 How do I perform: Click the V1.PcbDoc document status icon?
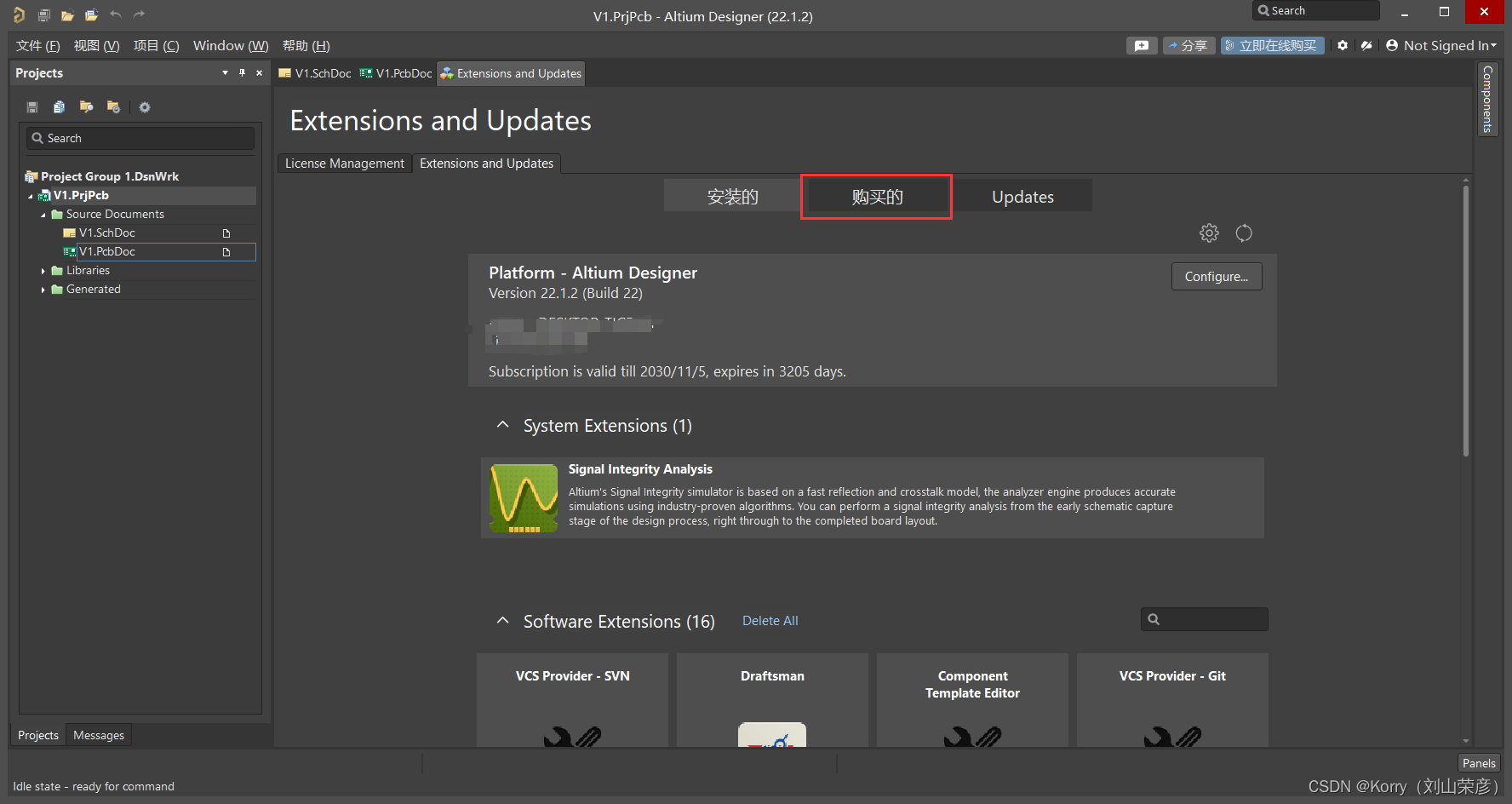click(226, 252)
